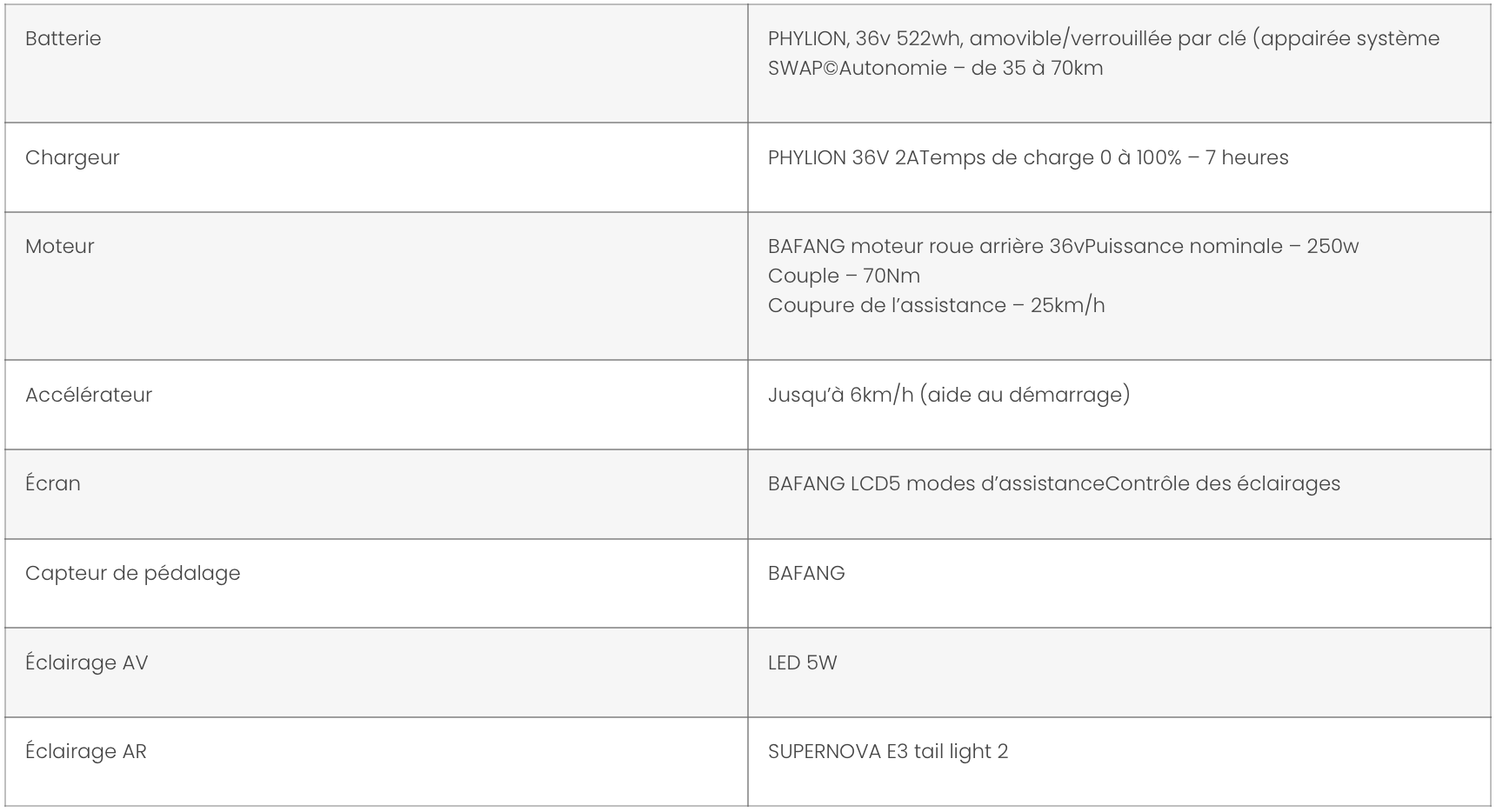Image resolution: width=1496 pixels, height=812 pixels.
Task: Click the Couple – 70Nm line
Action: point(844,276)
